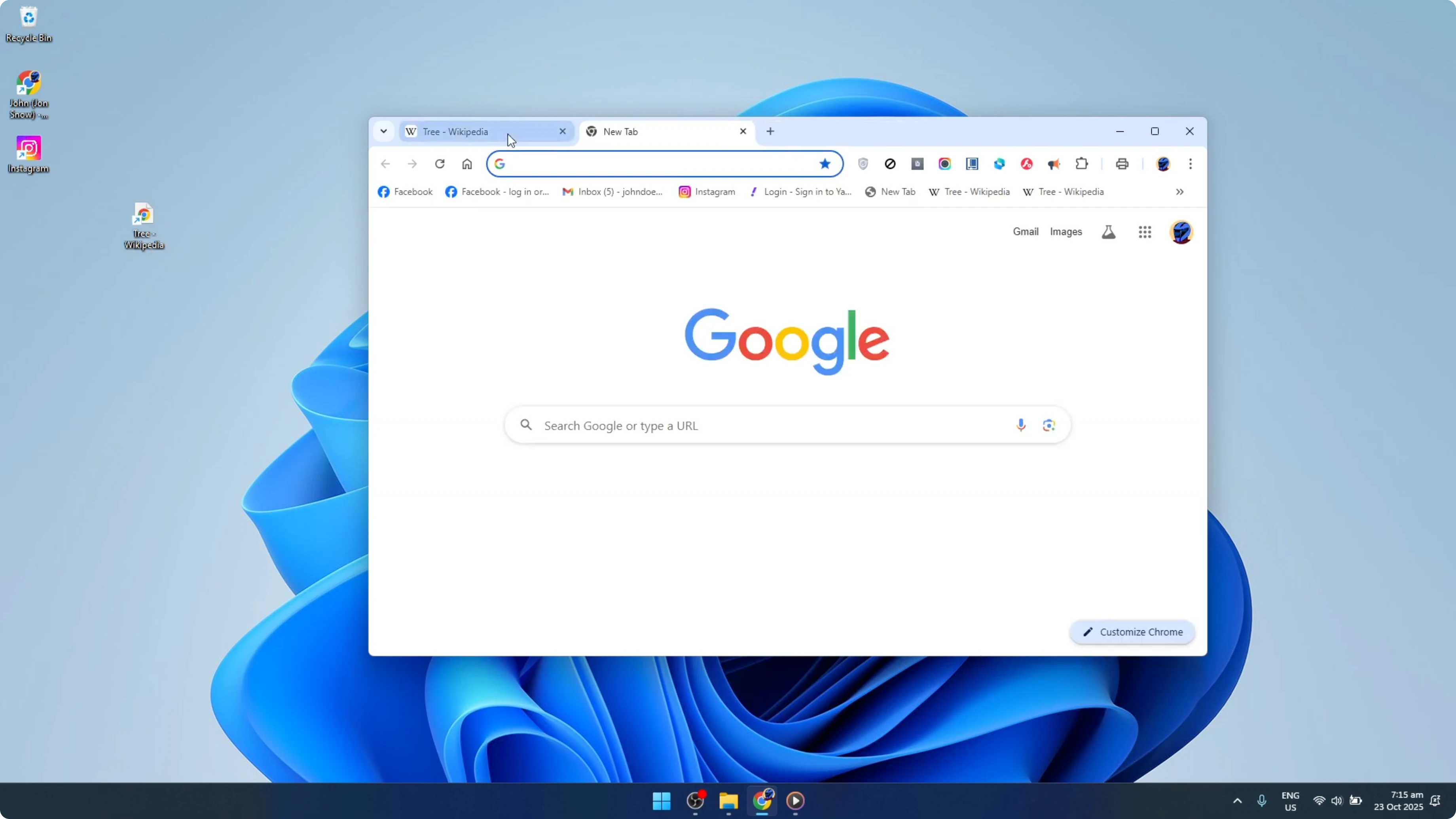
Task: Open the Facebook - log in or... bookmark
Action: click(497, 191)
